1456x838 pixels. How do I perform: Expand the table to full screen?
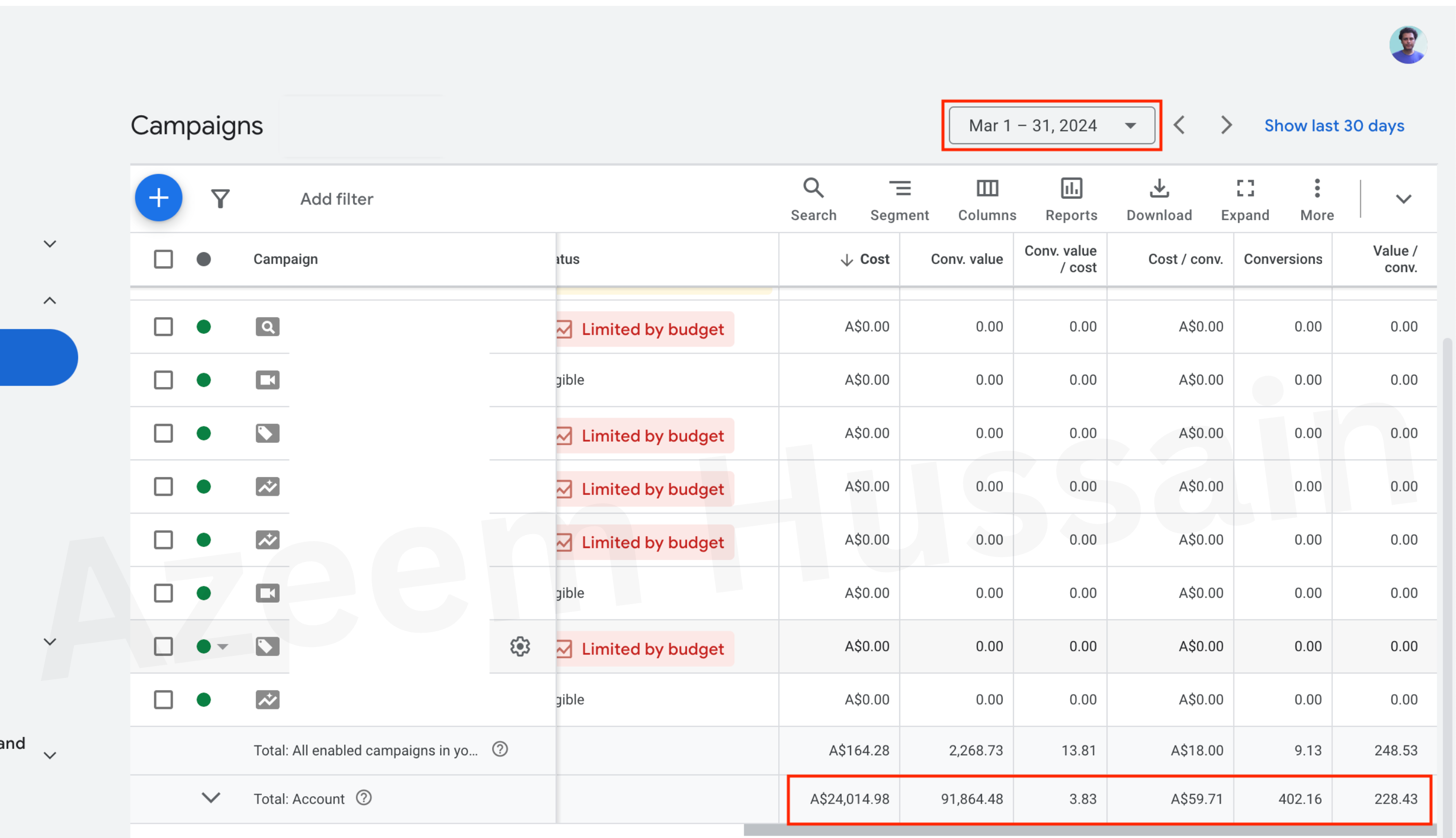(x=1245, y=200)
